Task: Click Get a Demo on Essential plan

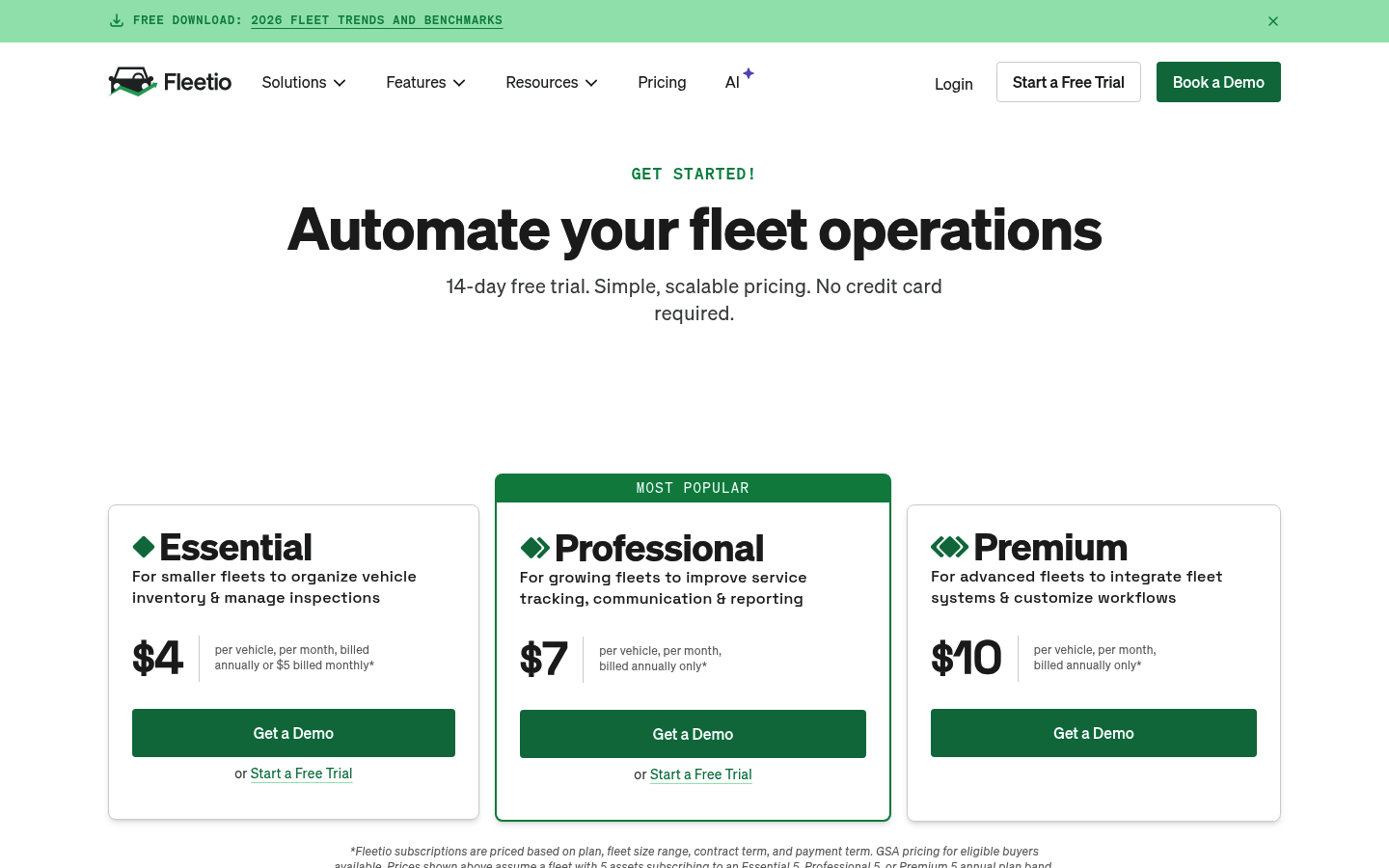Action: tap(293, 733)
